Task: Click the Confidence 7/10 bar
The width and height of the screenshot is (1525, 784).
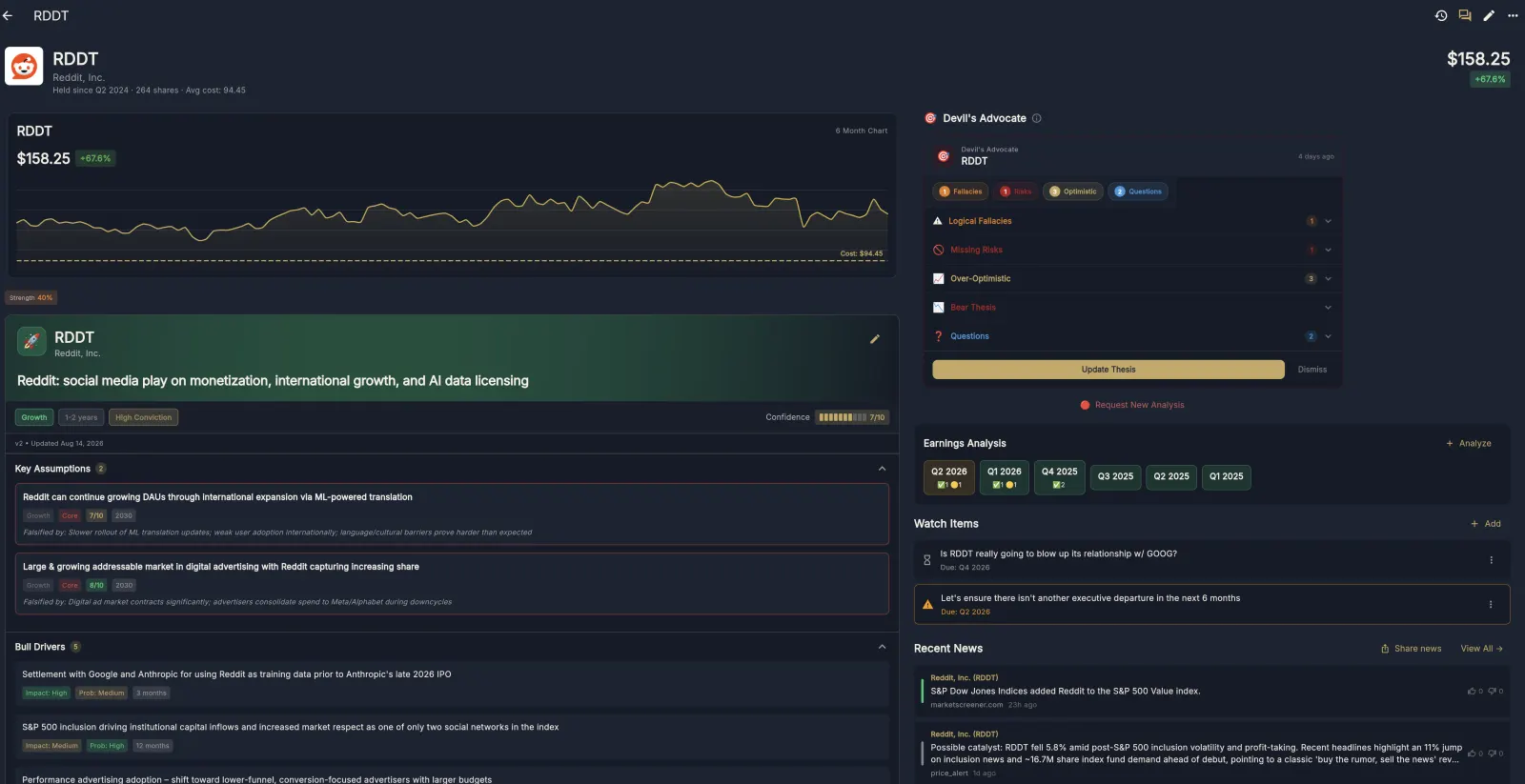Action: (x=852, y=417)
